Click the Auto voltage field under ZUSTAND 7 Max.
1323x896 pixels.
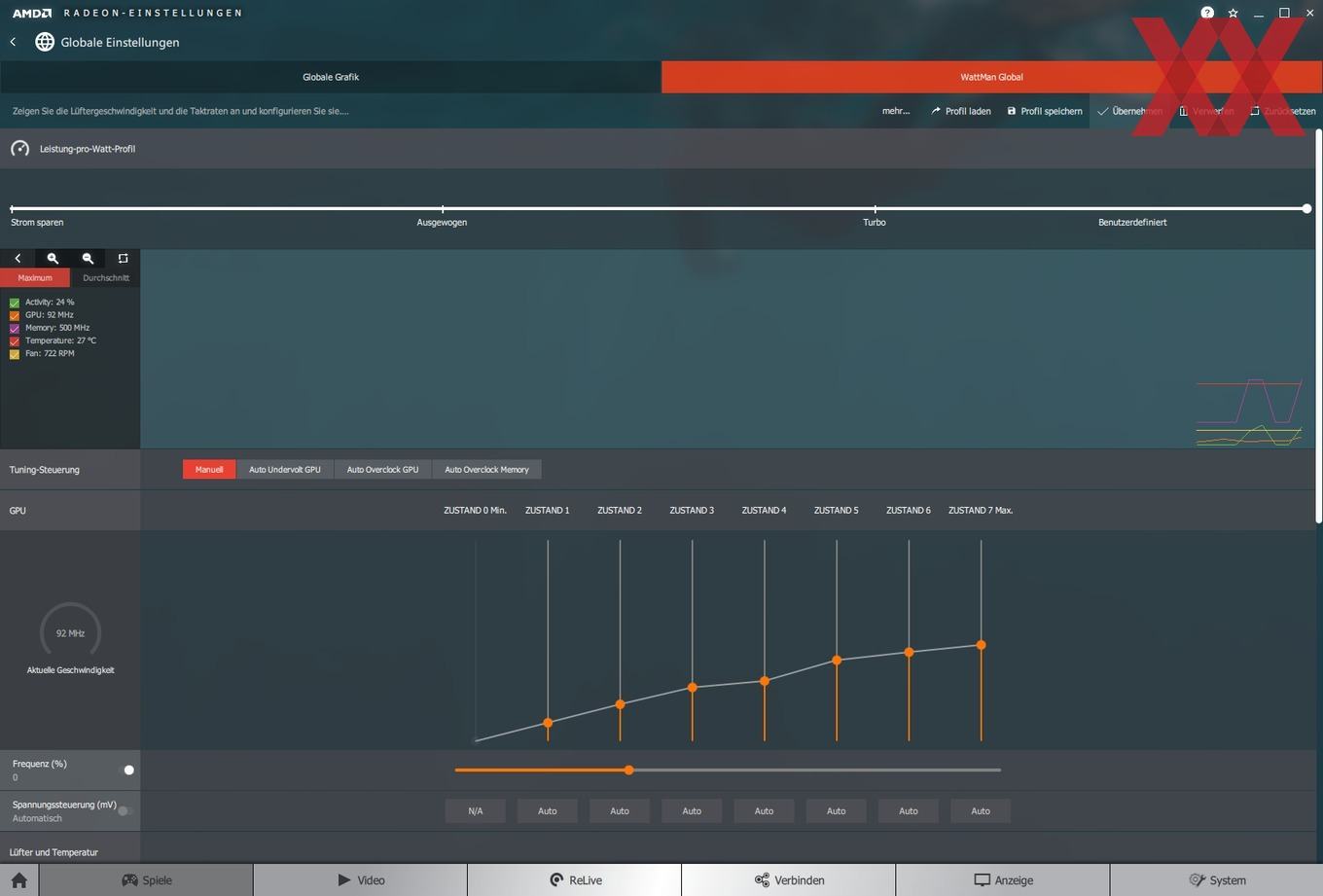click(x=981, y=810)
